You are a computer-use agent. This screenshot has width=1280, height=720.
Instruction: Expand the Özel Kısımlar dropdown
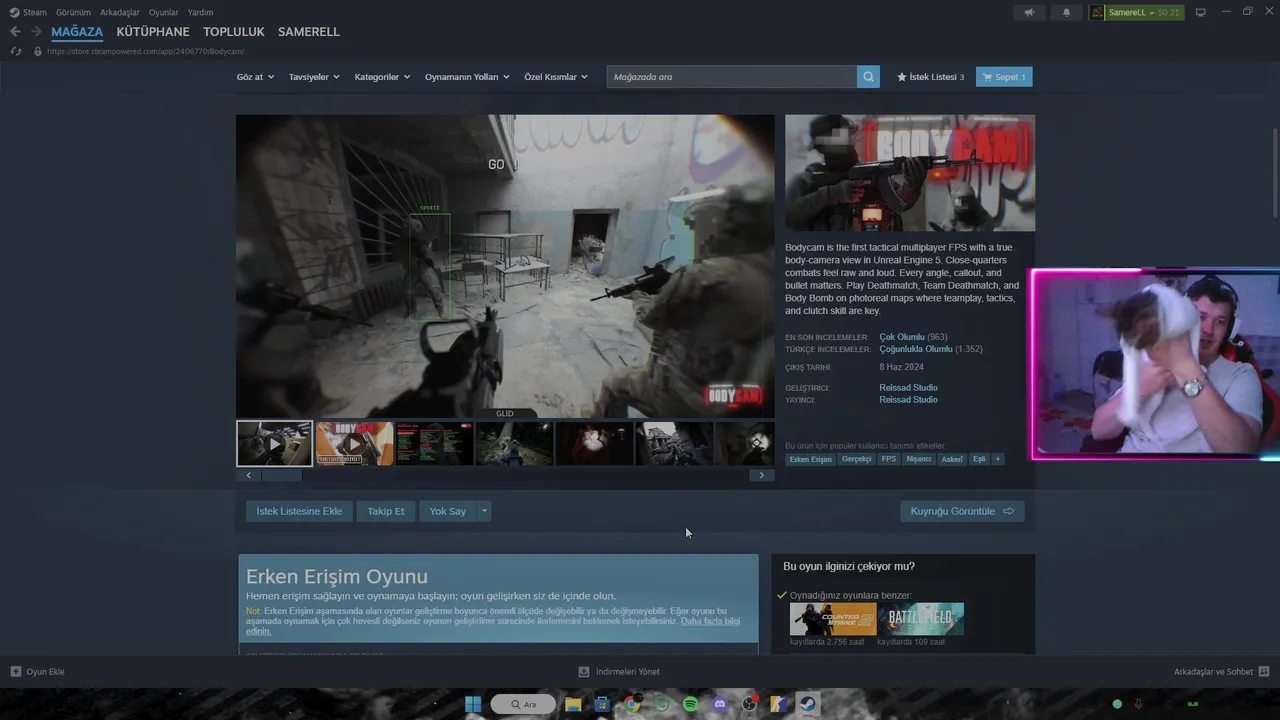556,77
